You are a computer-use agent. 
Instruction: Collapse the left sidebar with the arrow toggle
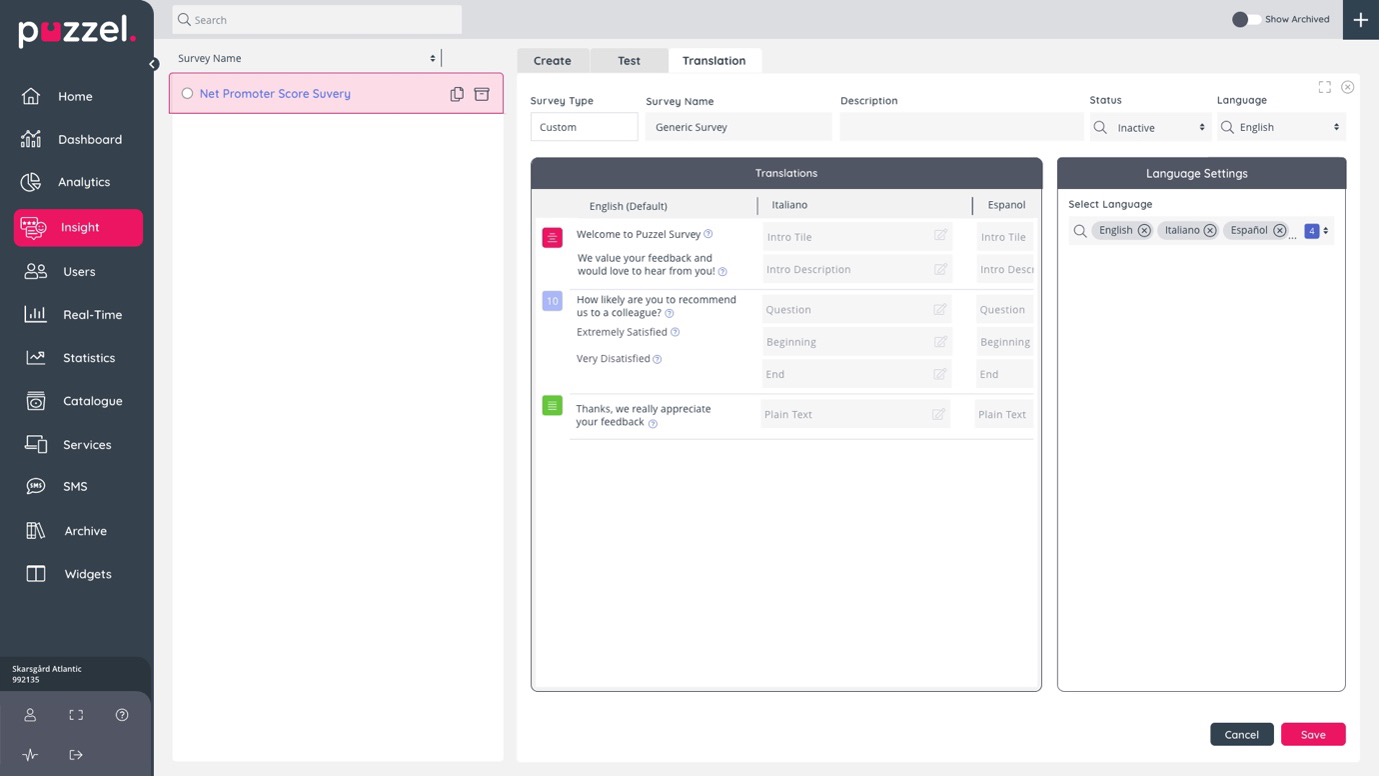pos(154,64)
